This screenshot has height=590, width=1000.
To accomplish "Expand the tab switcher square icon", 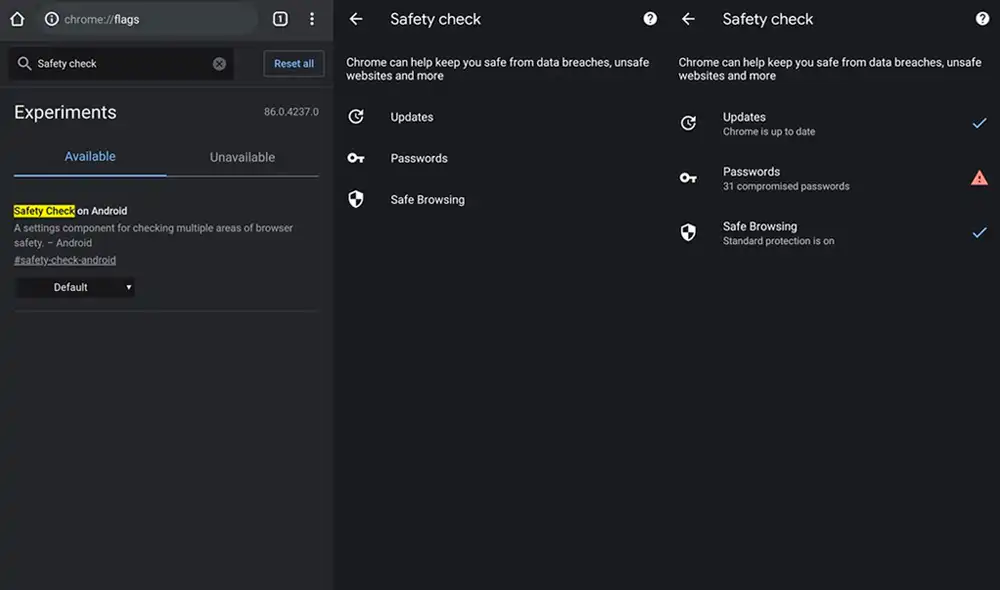I will pyautogui.click(x=280, y=18).
